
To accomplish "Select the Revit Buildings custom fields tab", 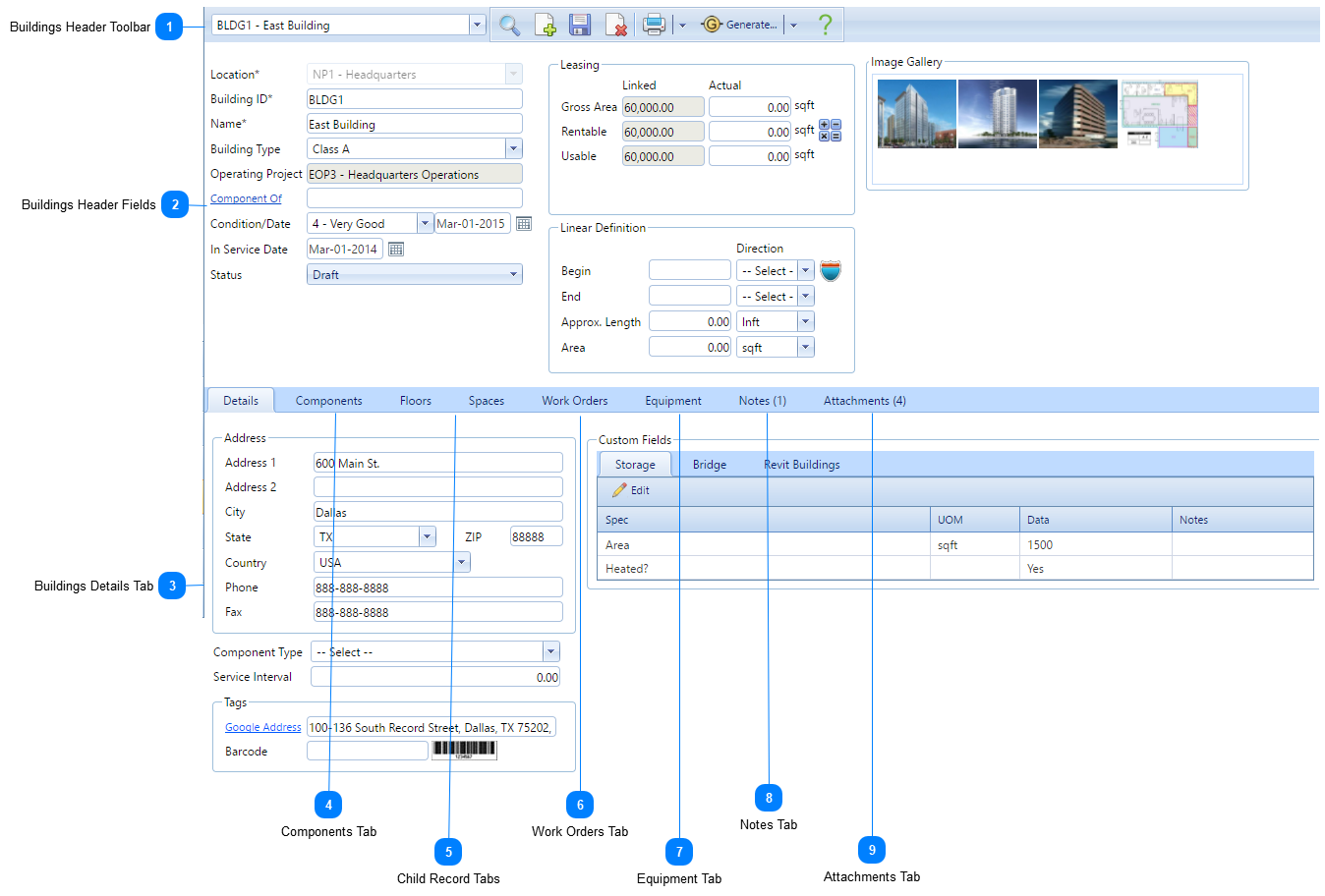I will click(802, 465).
